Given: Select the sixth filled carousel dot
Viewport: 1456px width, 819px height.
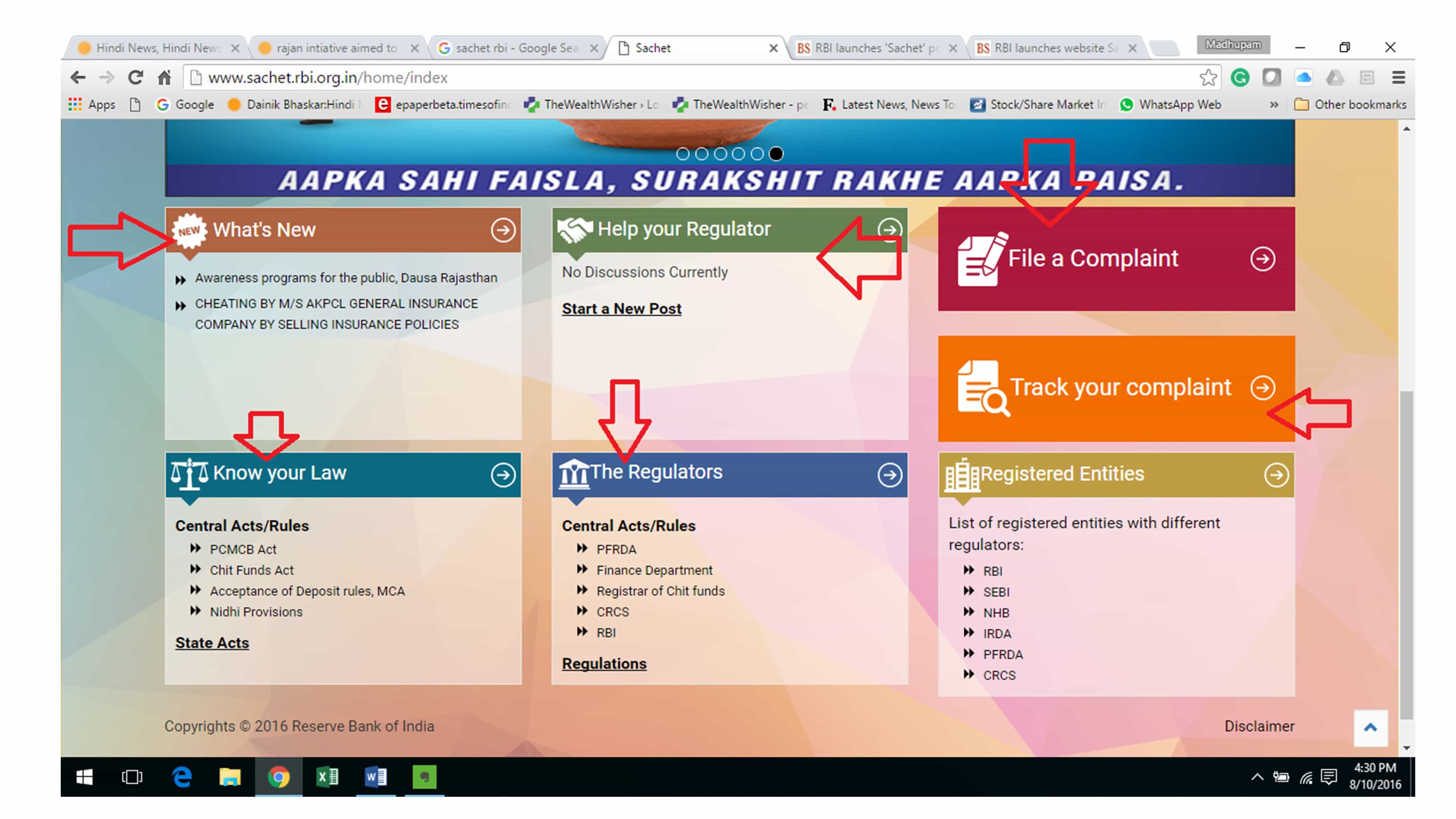Looking at the screenshot, I should coord(776,154).
